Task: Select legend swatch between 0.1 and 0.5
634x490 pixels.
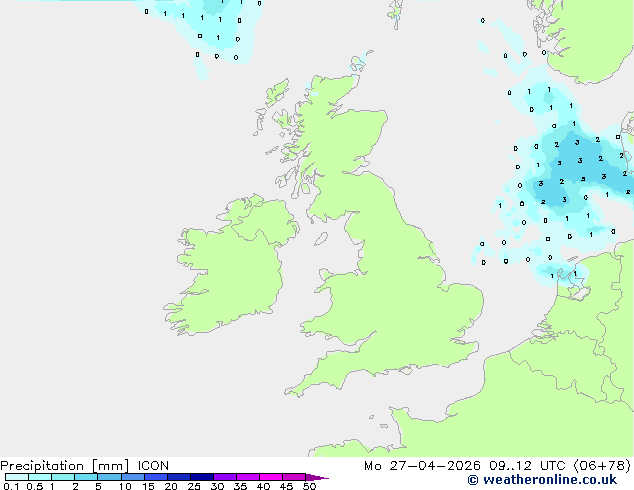Action: point(17,477)
